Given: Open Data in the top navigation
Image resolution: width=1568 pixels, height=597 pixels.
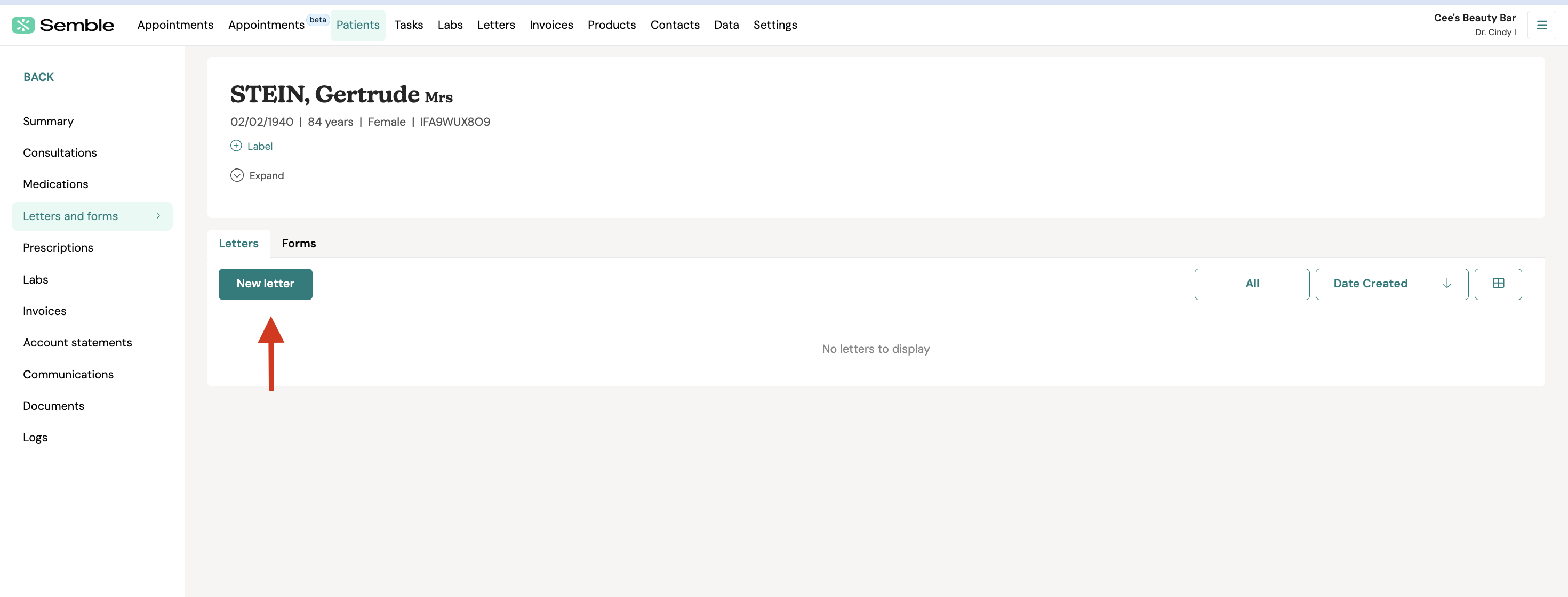Looking at the screenshot, I should pos(726,25).
